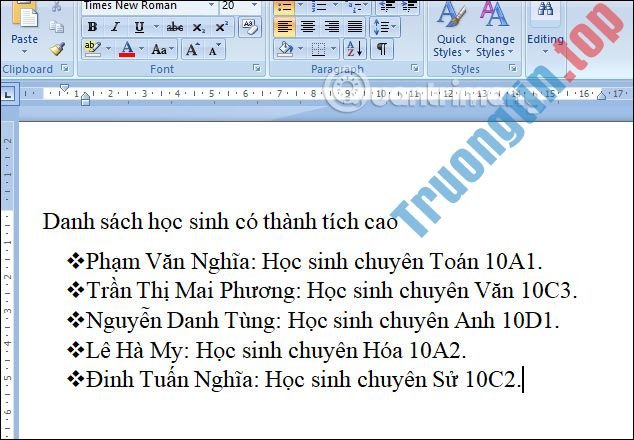
Task: Click the line 'Nguyễn Danh Tùng'
Action: pos(313,321)
